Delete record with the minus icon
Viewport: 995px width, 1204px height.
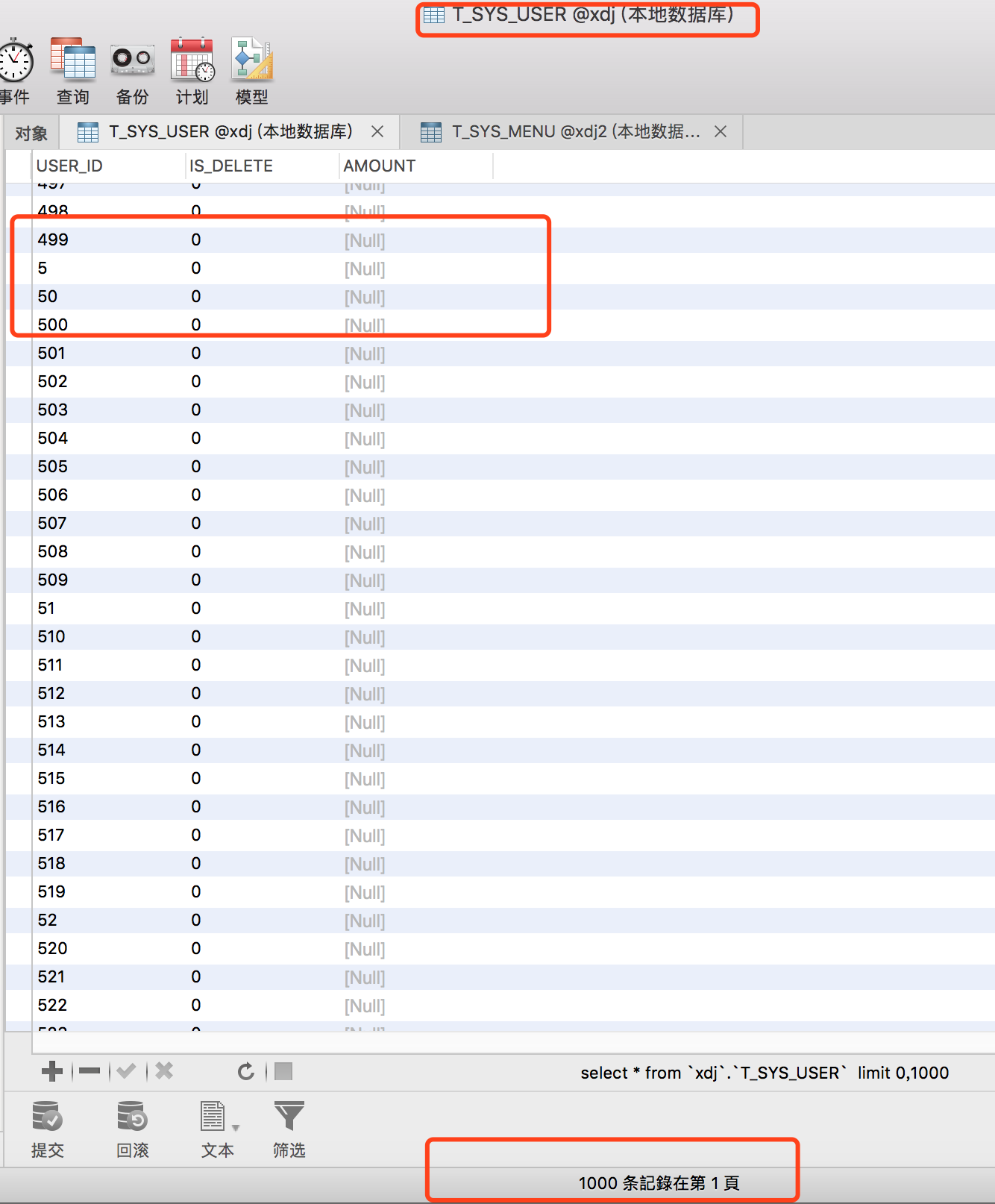click(x=90, y=1071)
